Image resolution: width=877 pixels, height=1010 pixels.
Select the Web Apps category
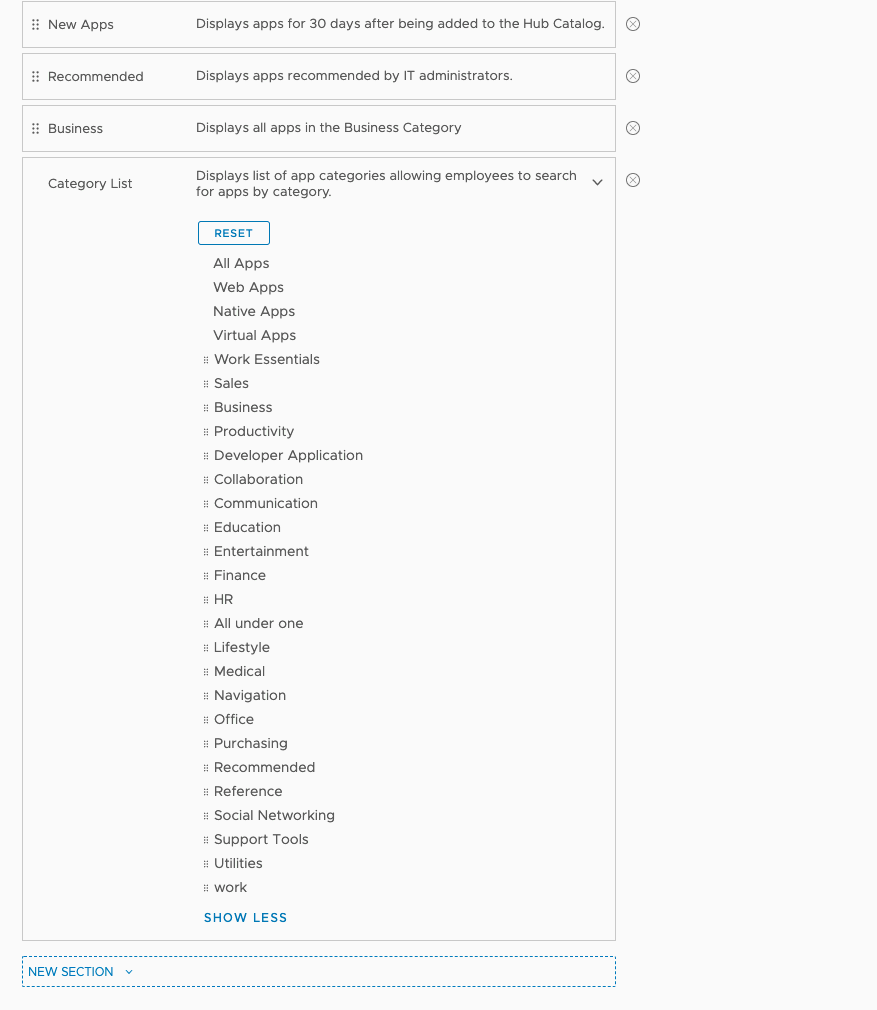pos(248,287)
